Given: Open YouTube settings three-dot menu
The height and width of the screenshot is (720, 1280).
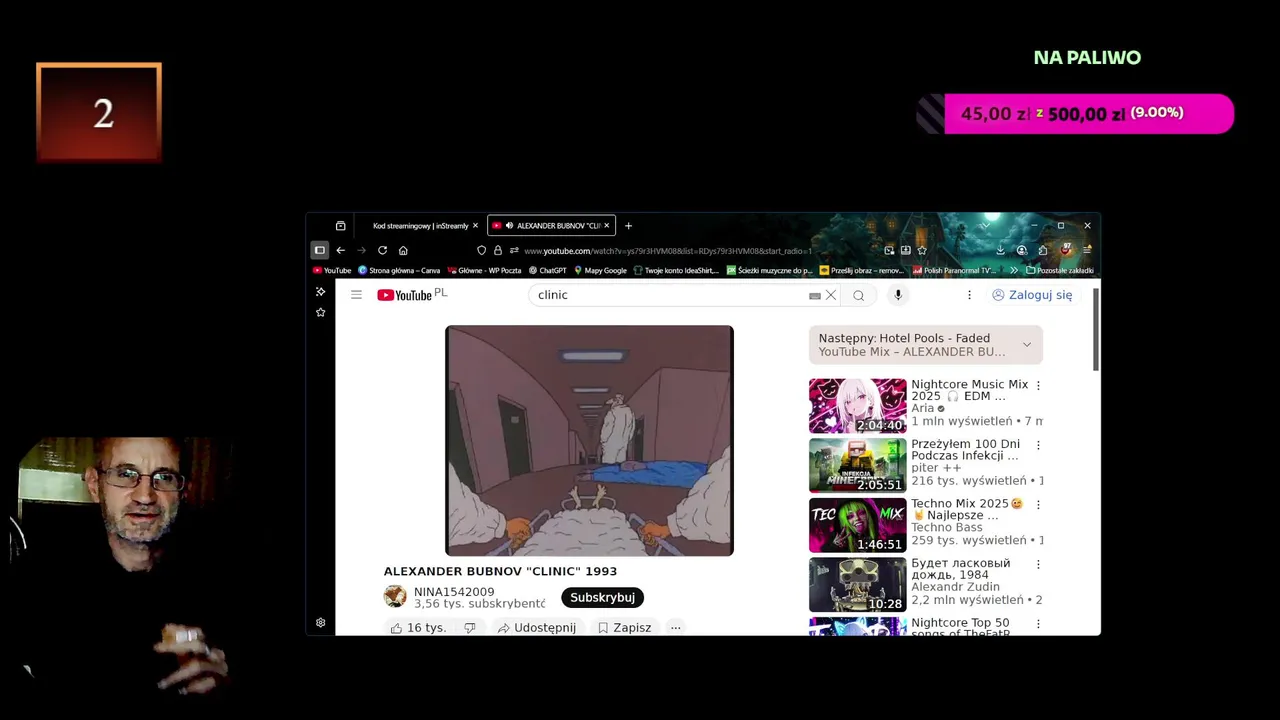Looking at the screenshot, I should tap(969, 295).
